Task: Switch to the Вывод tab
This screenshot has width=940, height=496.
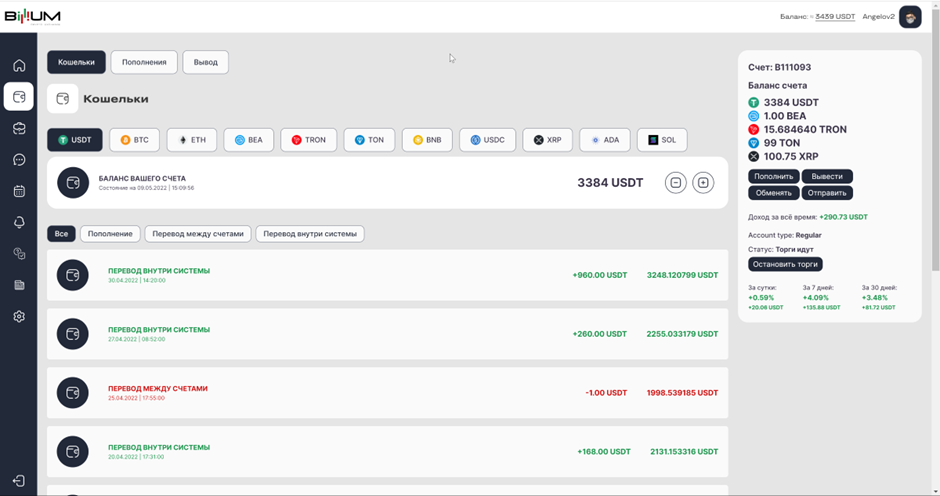Action: tap(206, 62)
